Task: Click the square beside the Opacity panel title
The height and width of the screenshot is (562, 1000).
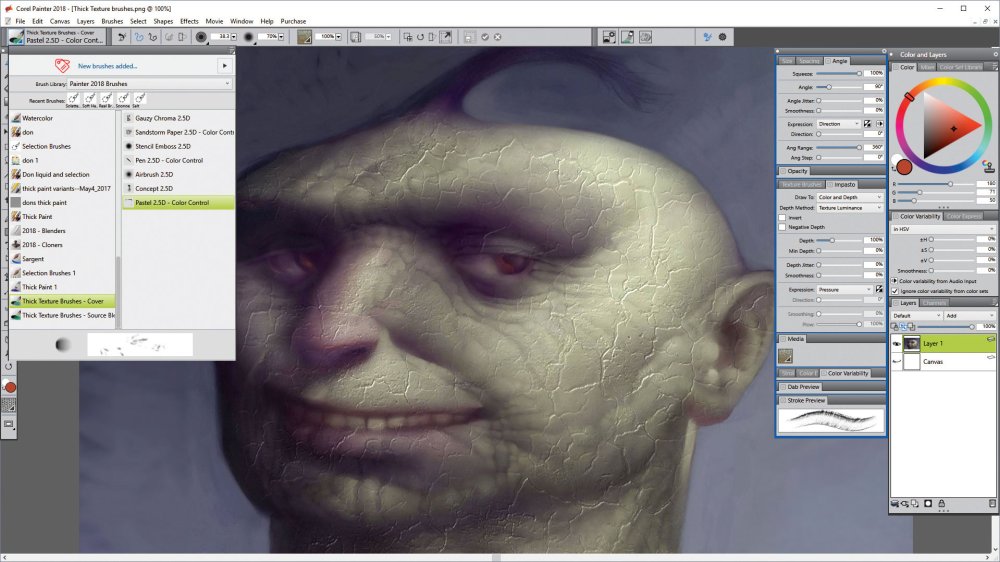Action: 783,171
